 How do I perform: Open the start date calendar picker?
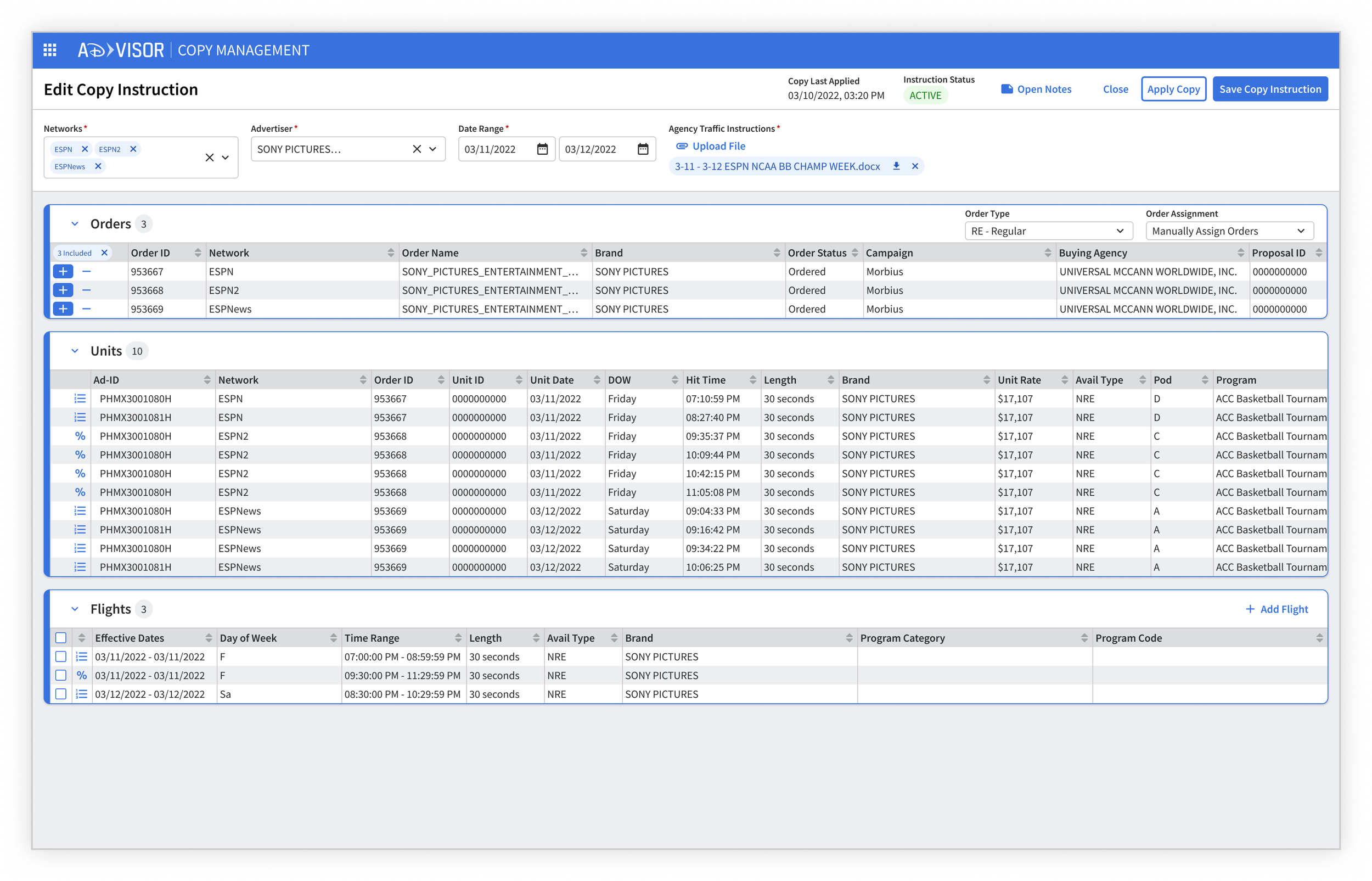542,149
